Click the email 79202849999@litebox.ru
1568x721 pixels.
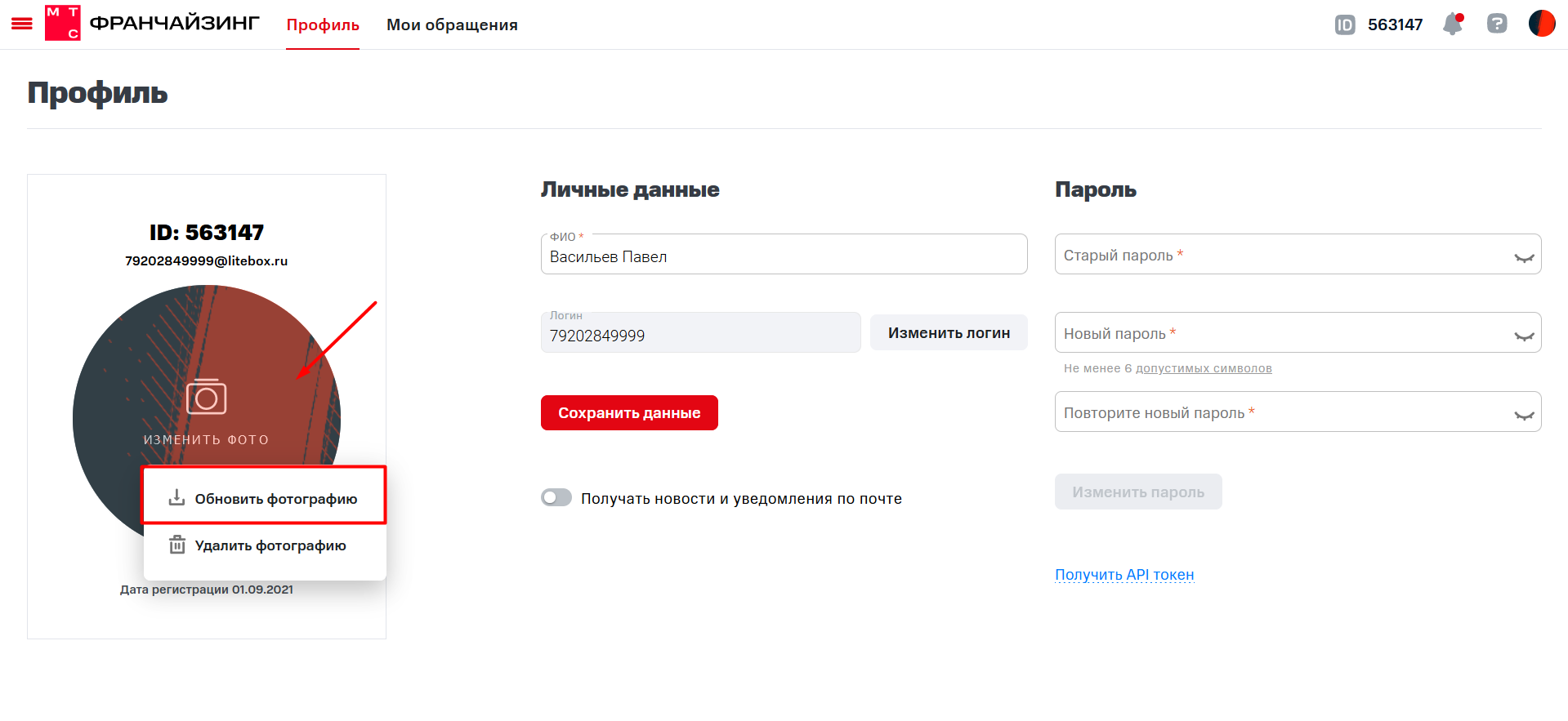point(206,260)
